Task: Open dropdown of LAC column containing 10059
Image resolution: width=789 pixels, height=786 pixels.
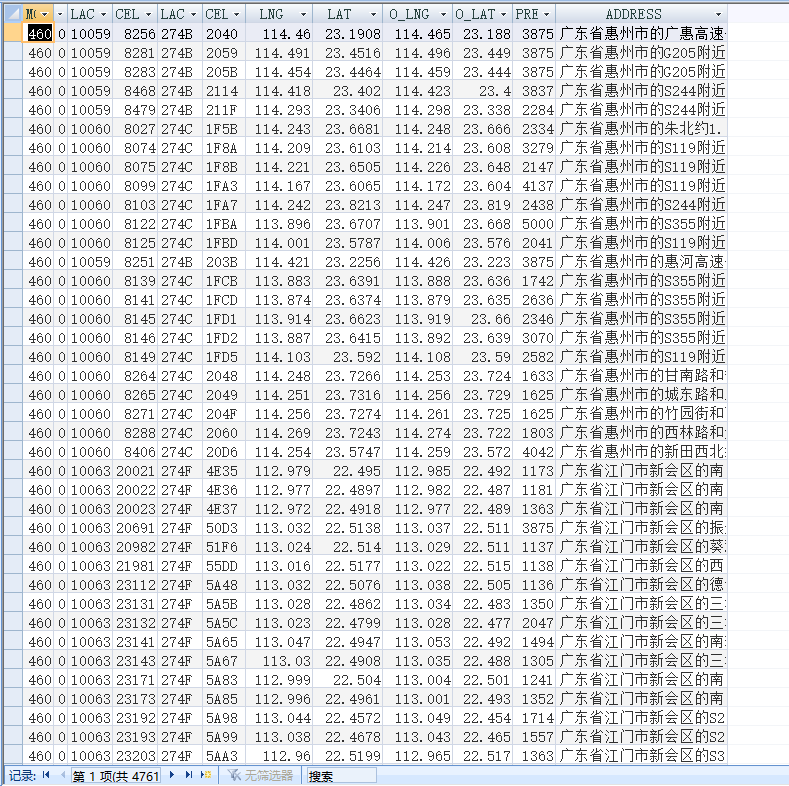Action: coord(104,15)
